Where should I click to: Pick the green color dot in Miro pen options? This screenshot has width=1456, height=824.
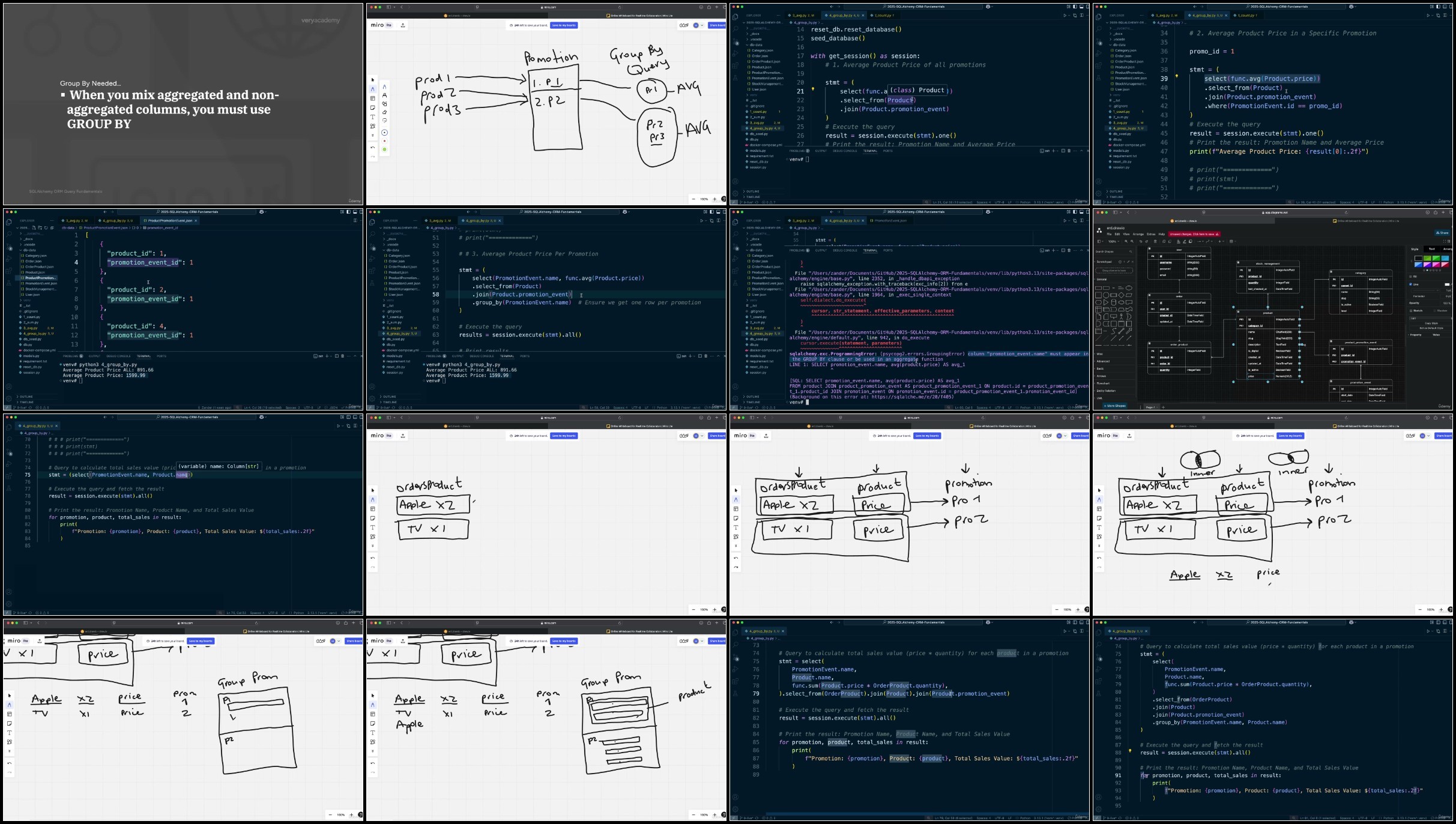[385, 149]
